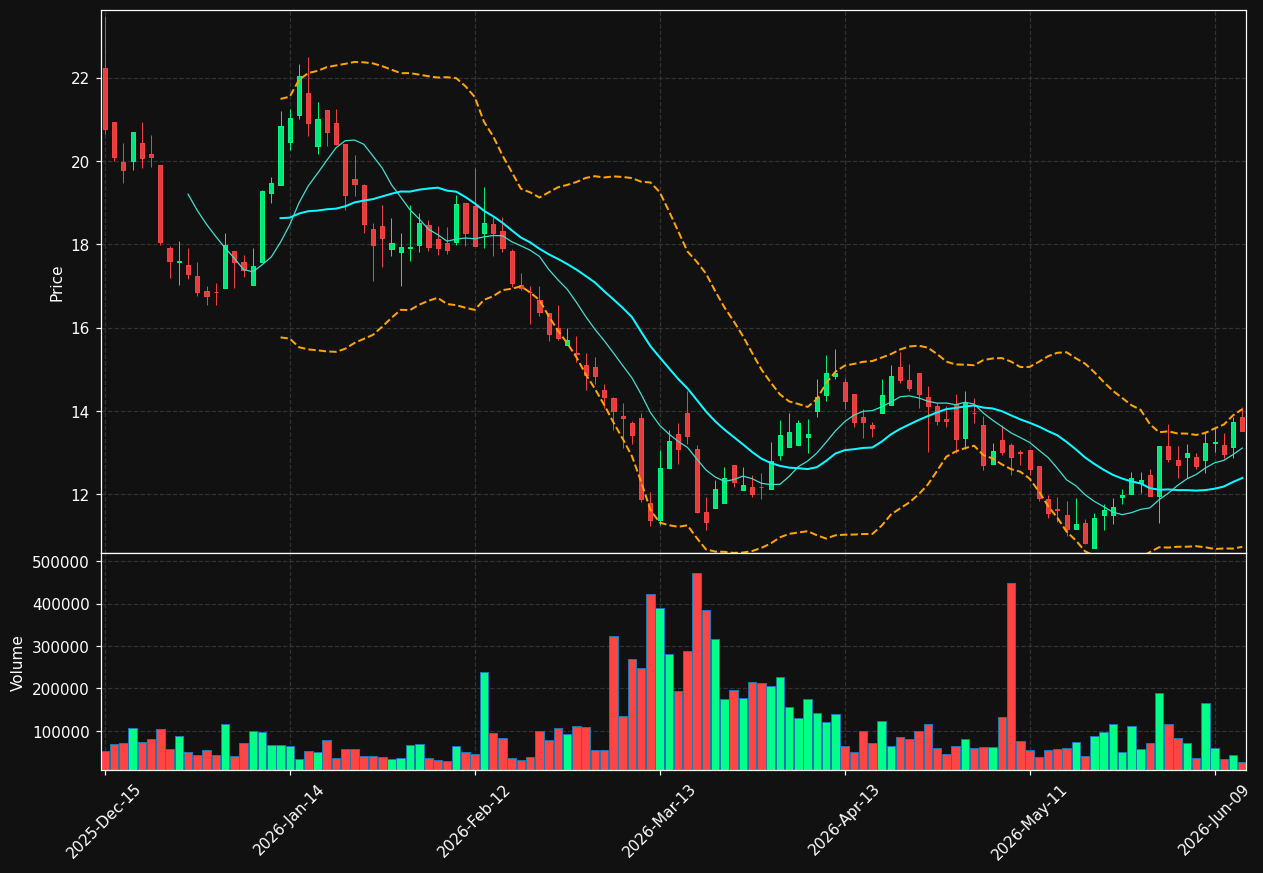Click the 2025-Dec-15 date label
Image resolution: width=1263 pixels, height=873 pixels.
pos(104,821)
